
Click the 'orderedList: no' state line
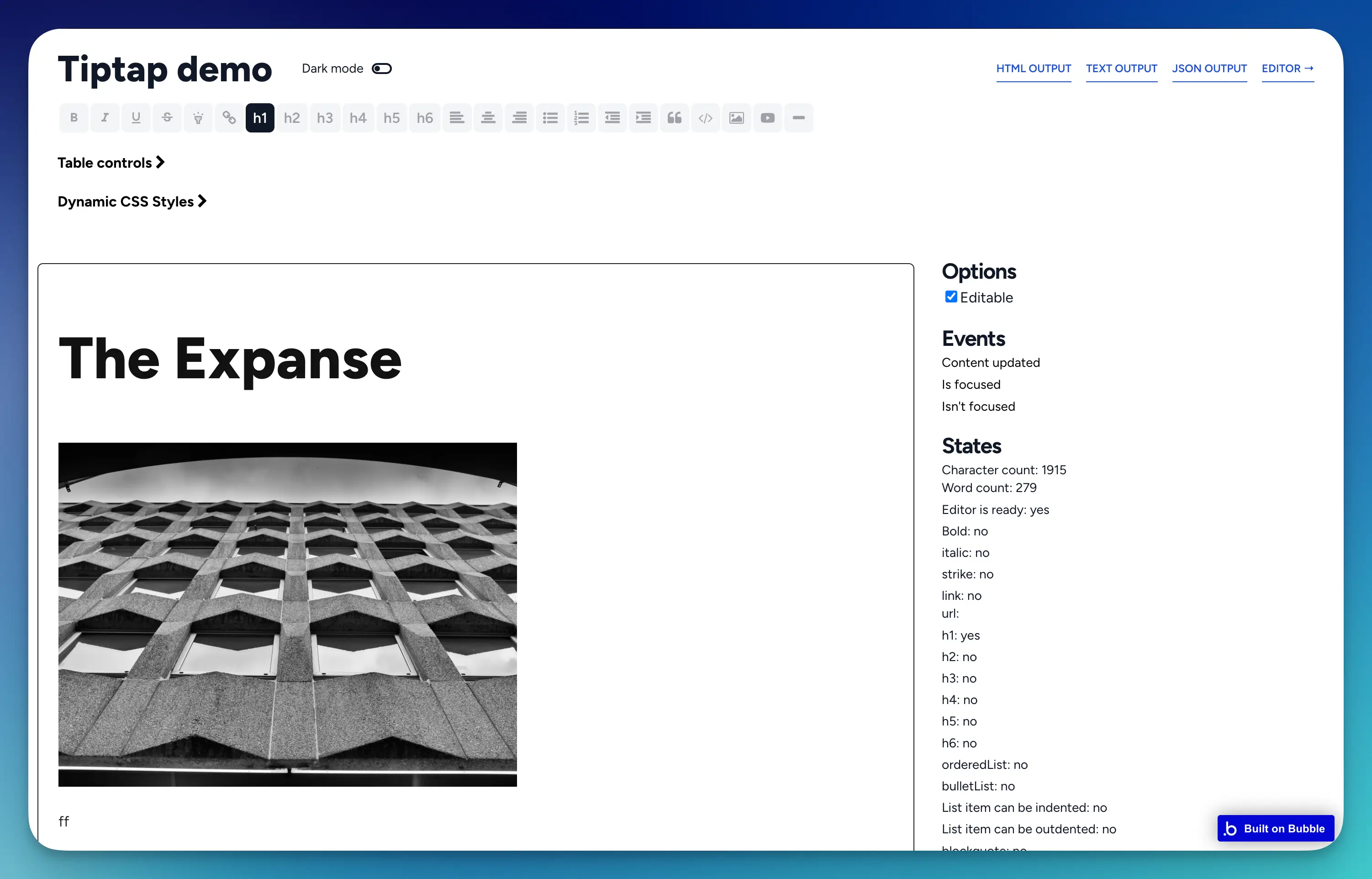click(x=984, y=764)
